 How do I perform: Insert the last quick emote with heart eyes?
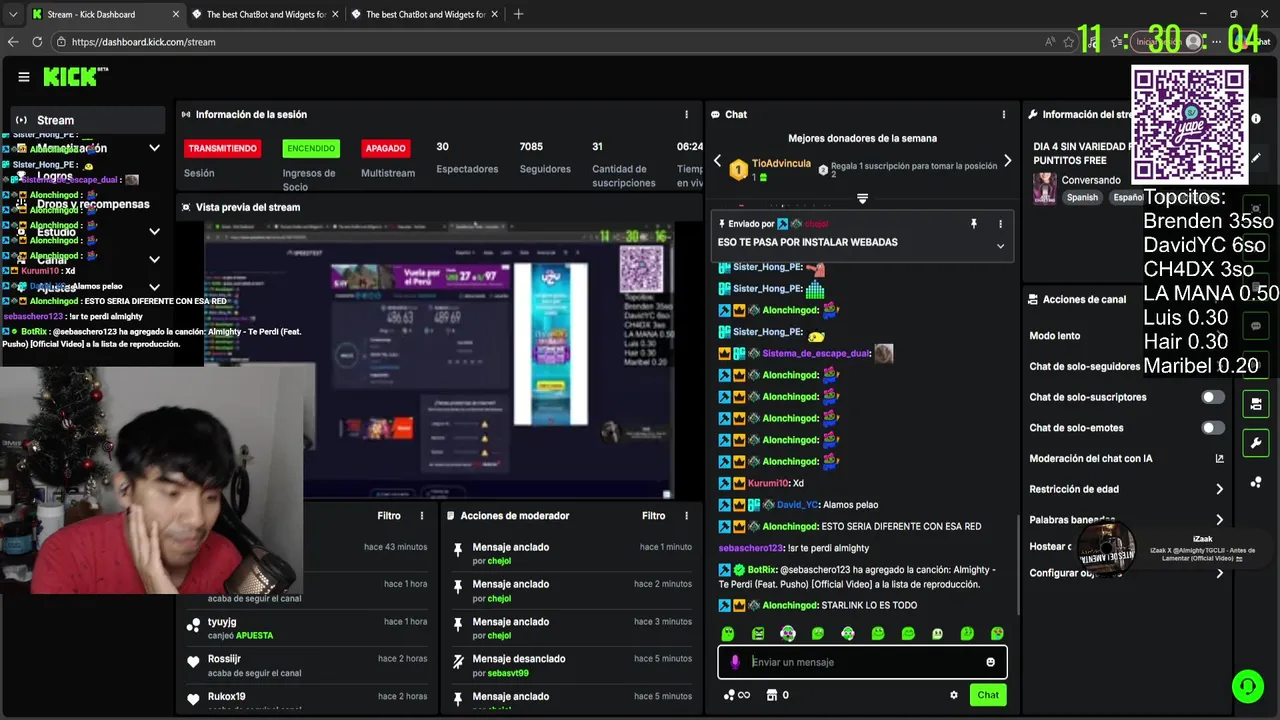[x=997, y=633]
